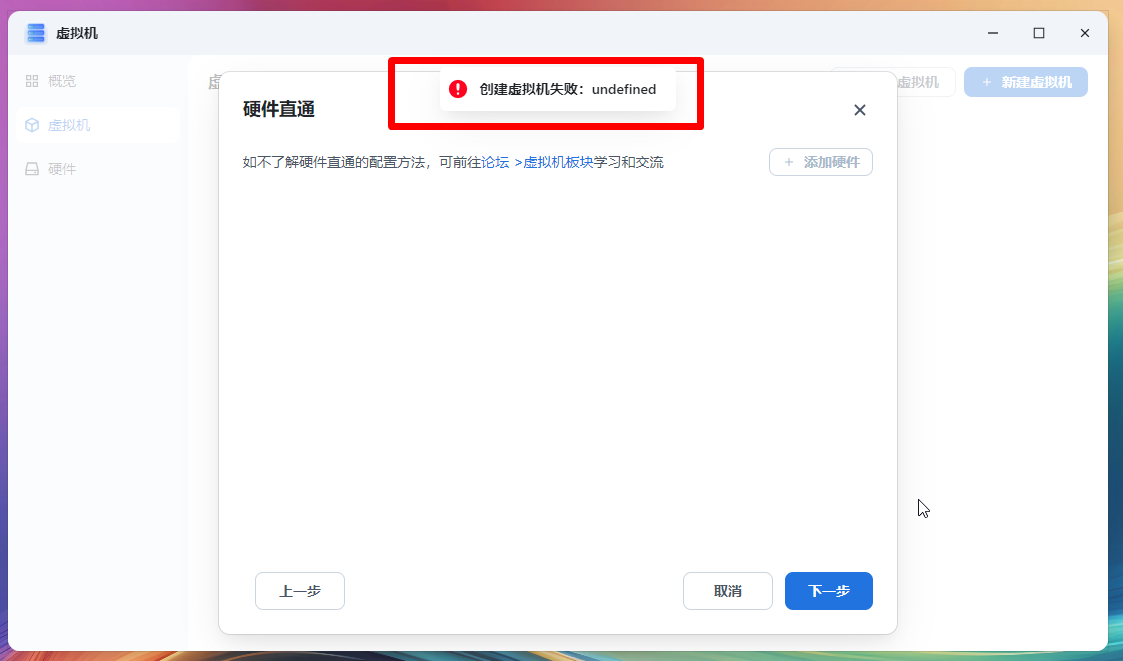Viewport: 1123px width, 661px height.
Task: Click the partially hidden 虚拟机 button beside 新建虚拟机
Action: [x=924, y=82]
